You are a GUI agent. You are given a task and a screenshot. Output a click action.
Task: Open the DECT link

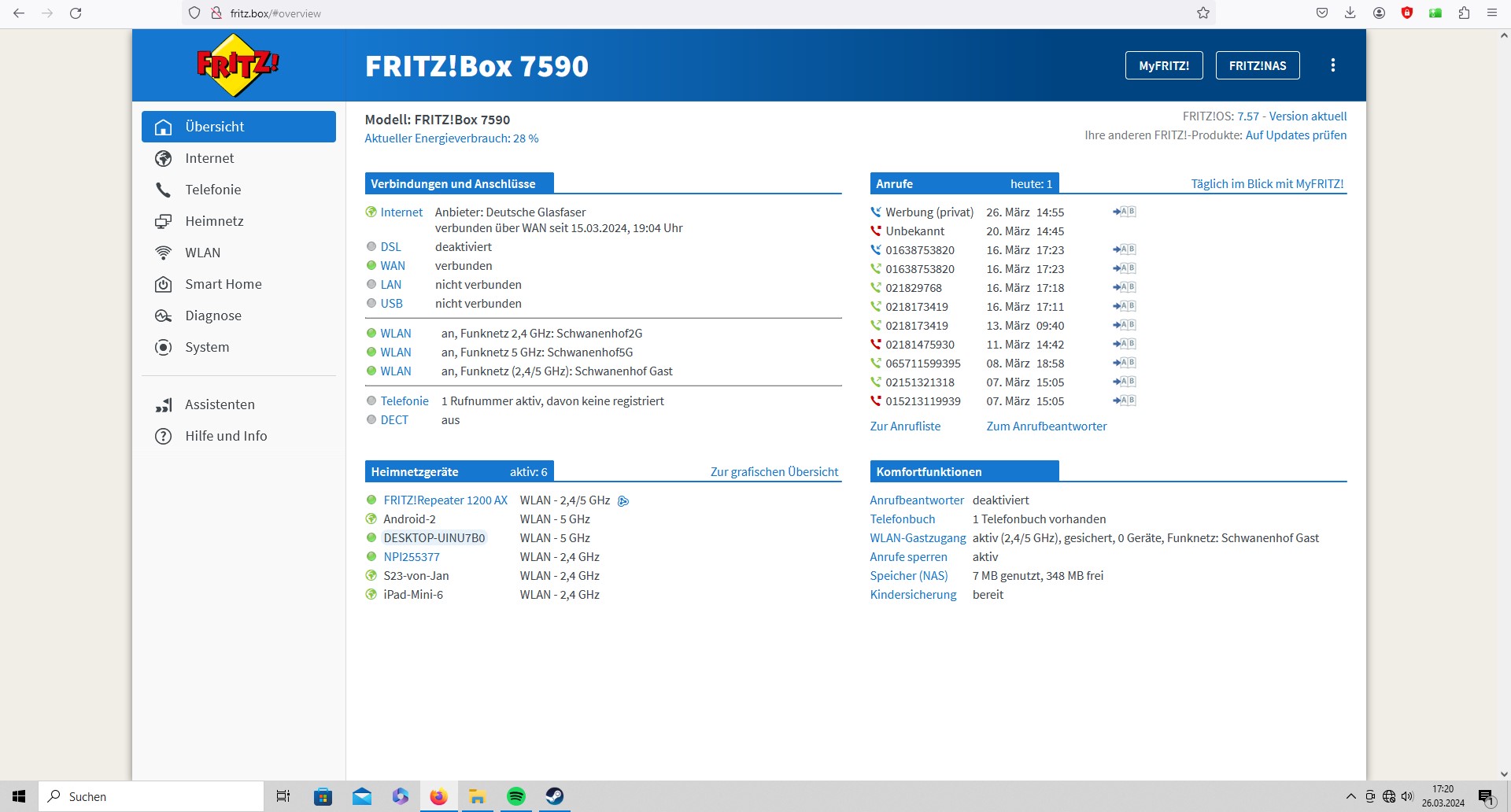[394, 419]
